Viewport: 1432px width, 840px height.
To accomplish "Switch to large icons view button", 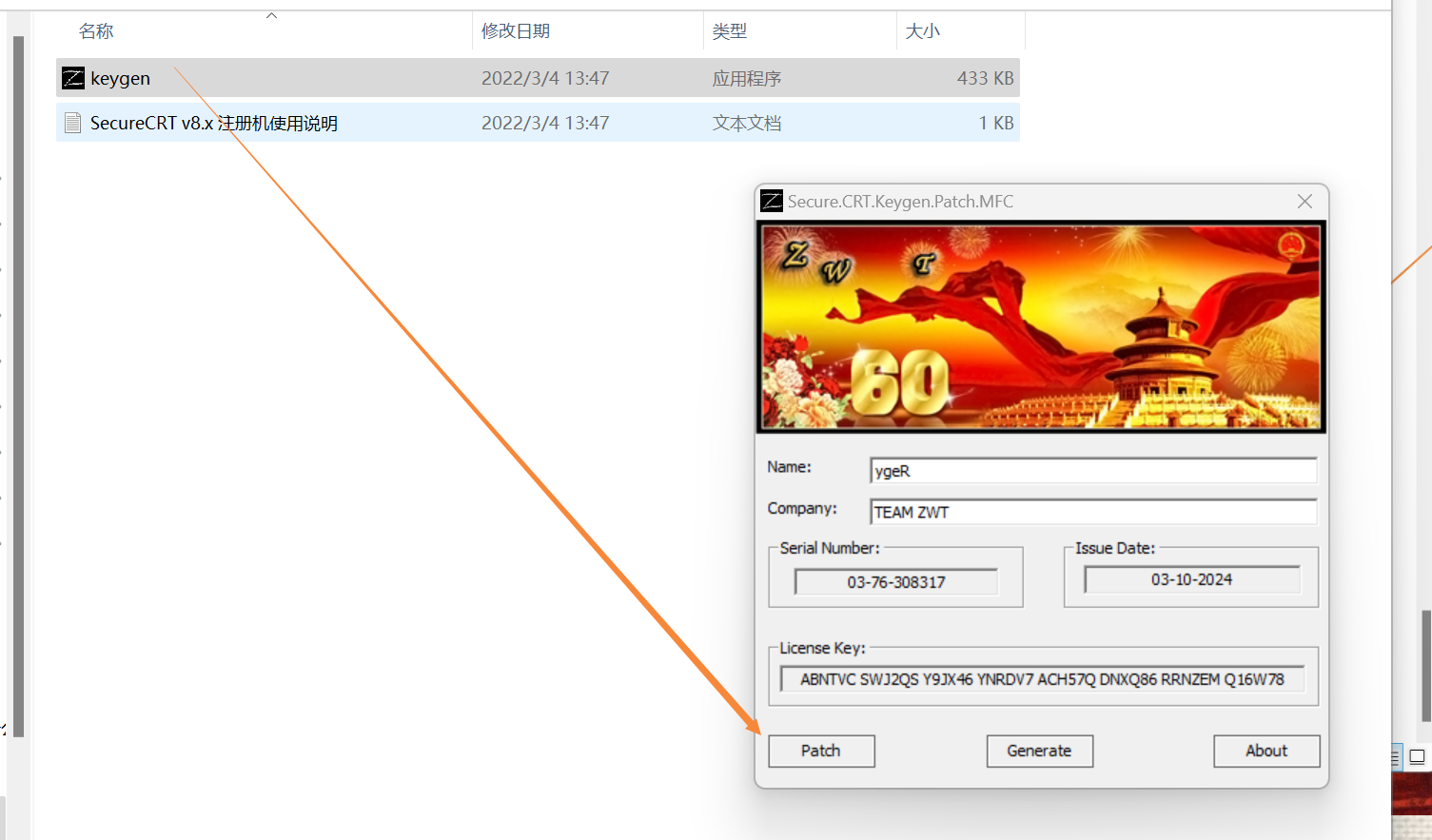I will click(1417, 757).
